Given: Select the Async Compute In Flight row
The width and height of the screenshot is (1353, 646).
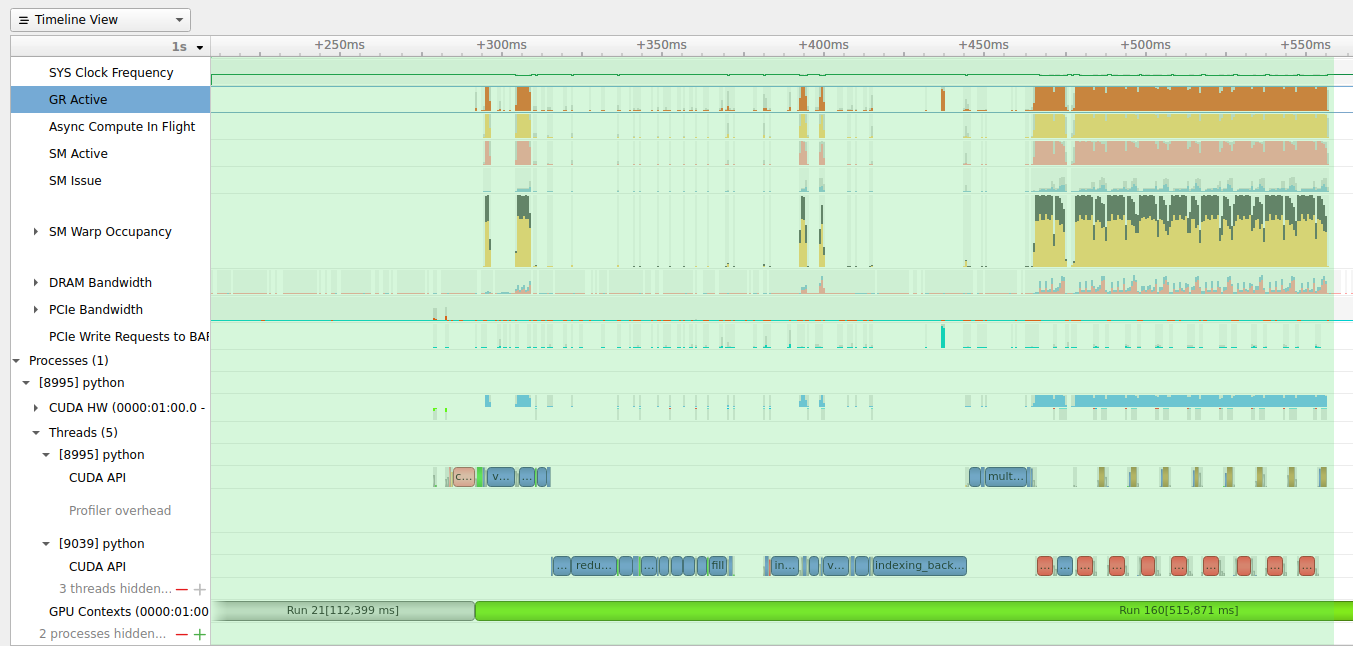Looking at the screenshot, I should click(x=122, y=127).
